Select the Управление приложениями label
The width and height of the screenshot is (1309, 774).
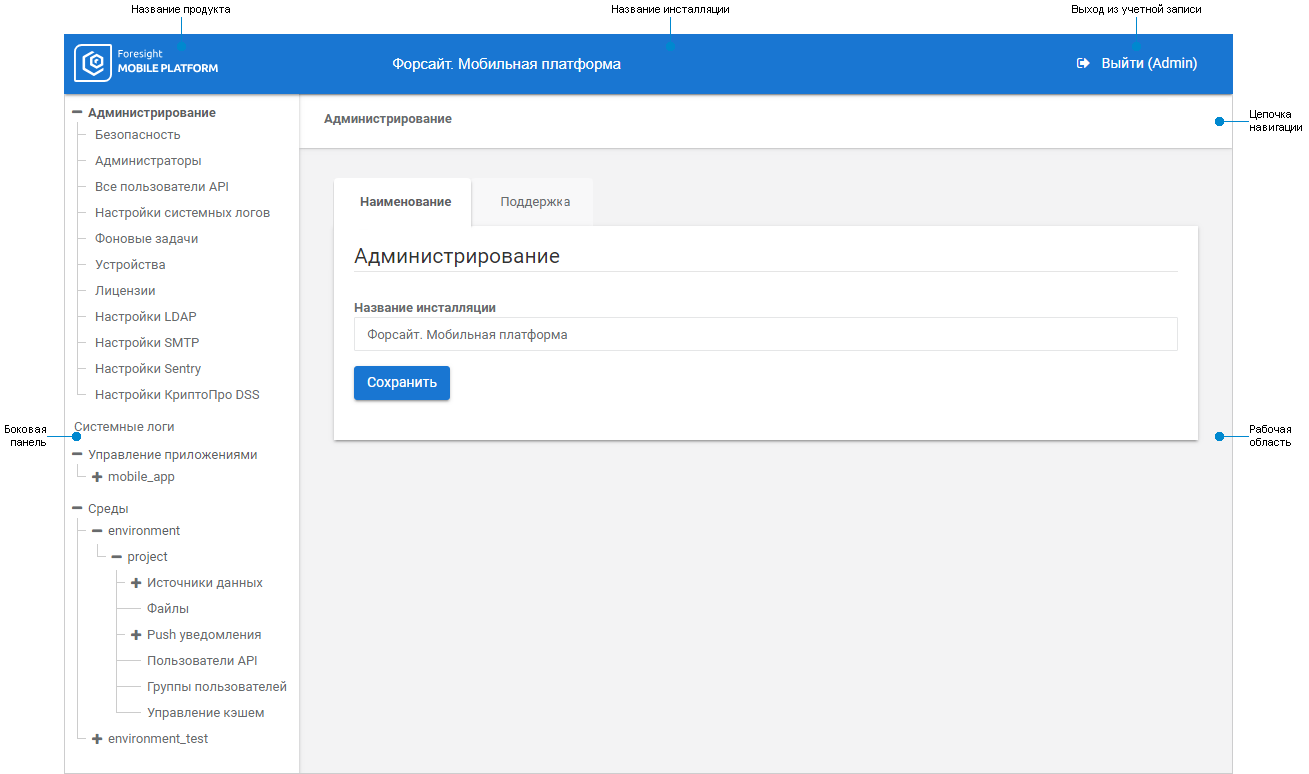pyautogui.click(x=173, y=455)
